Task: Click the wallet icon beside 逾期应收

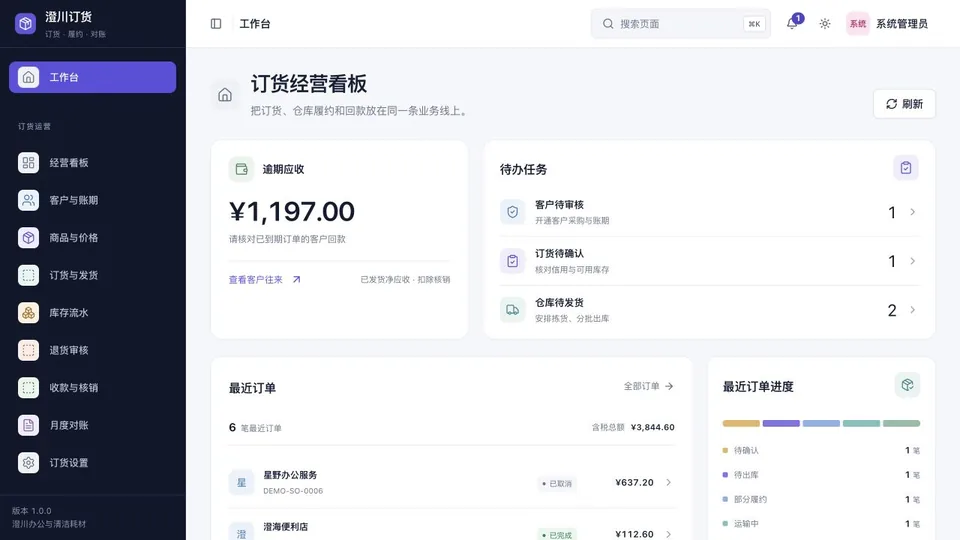Action: click(241, 169)
